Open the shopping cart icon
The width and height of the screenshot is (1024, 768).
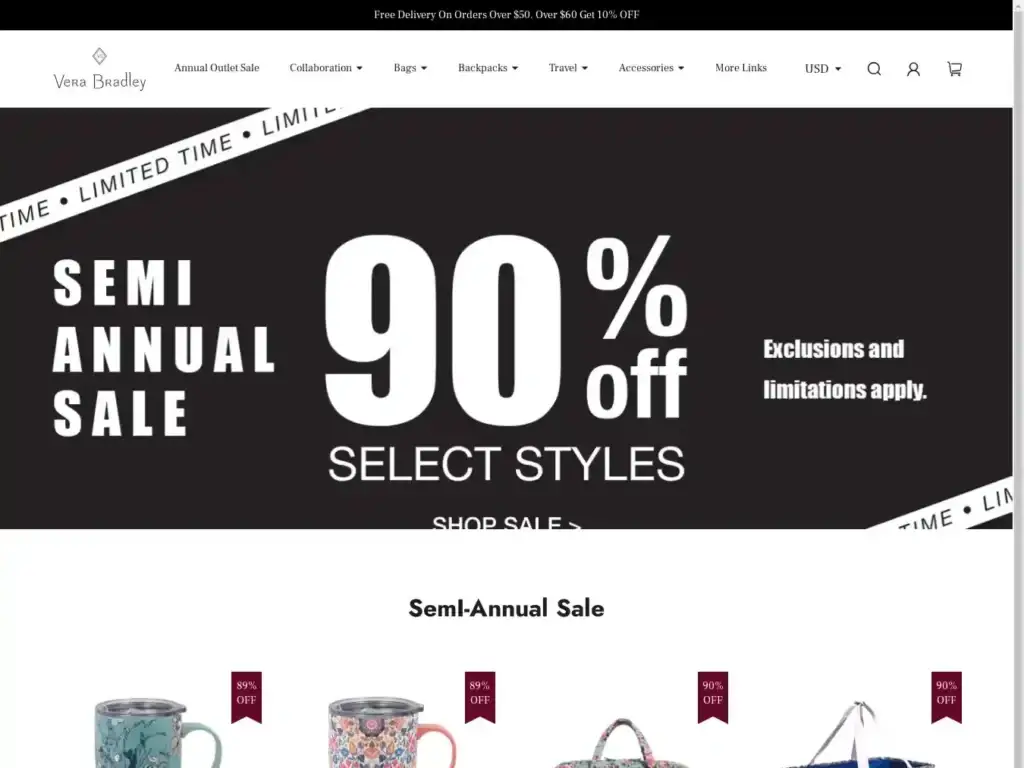point(954,69)
